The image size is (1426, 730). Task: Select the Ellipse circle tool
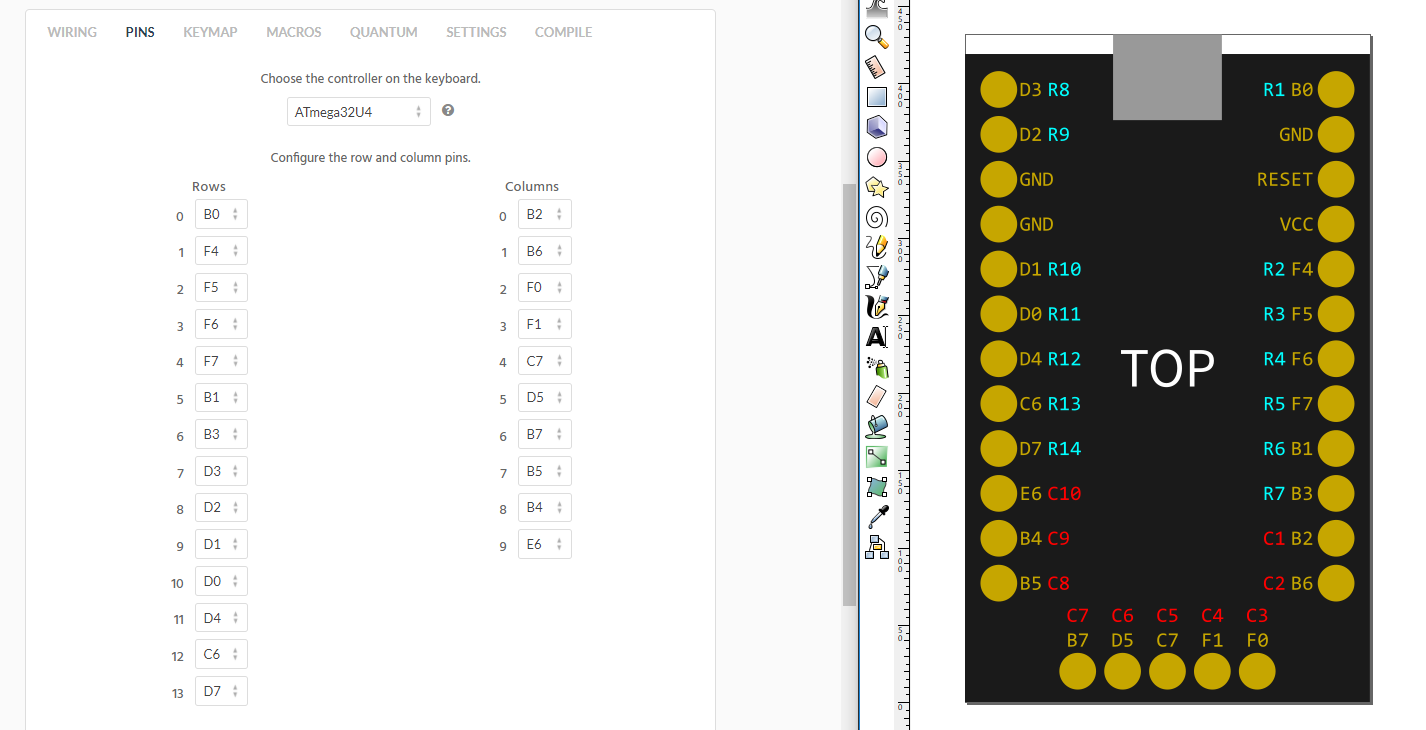pos(876,157)
